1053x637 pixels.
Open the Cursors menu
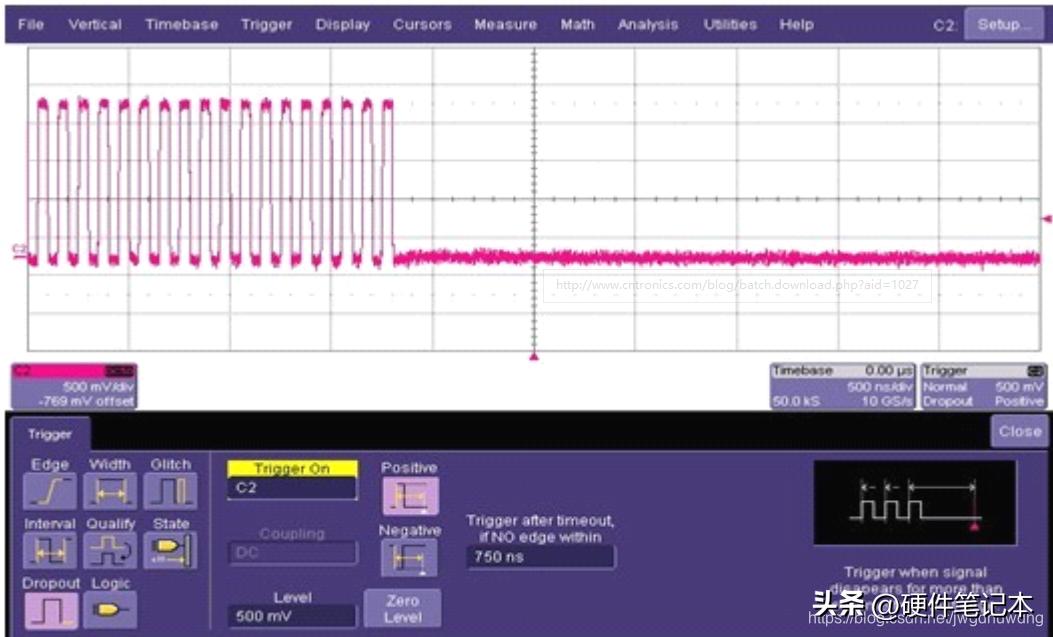(422, 25)
